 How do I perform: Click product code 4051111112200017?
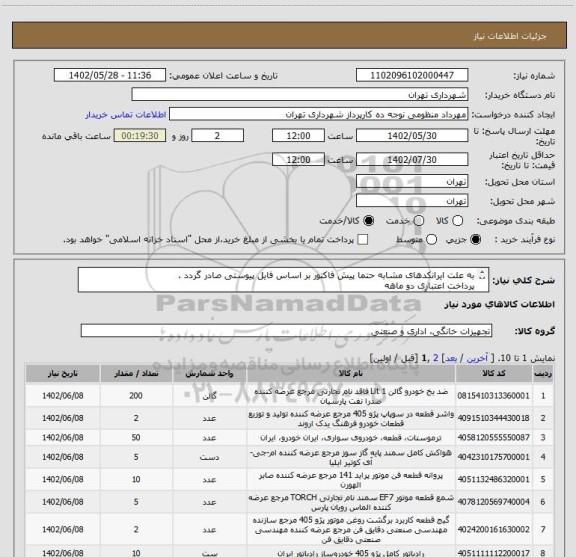[493, 553]
